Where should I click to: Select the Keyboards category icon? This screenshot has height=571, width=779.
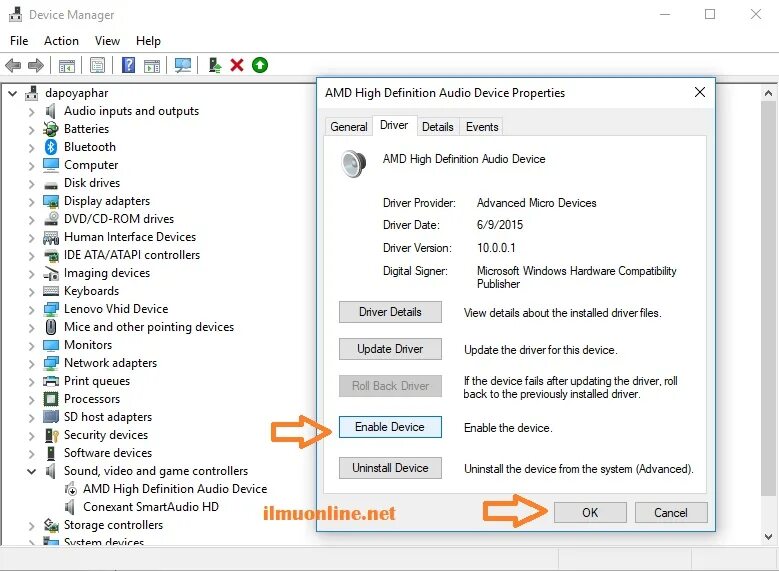pyautogui.click(x=51, y=291)
